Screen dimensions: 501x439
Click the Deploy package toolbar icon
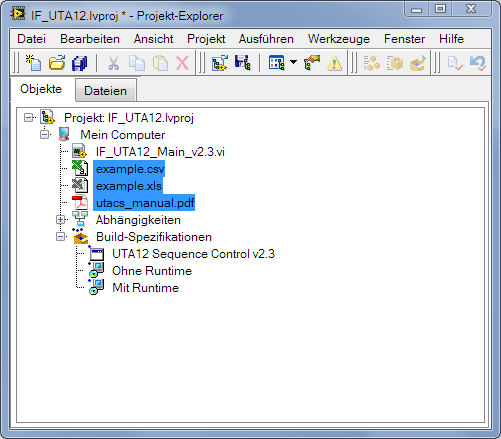[x=418, y=63]
